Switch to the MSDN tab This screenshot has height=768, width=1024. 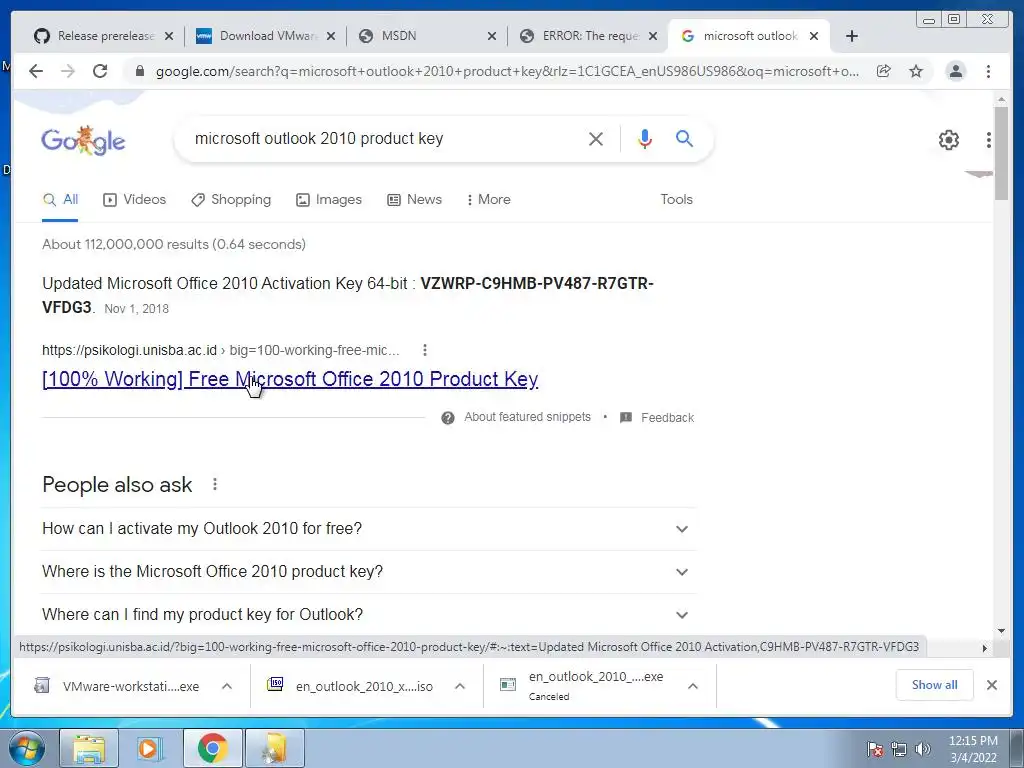click(x=428, y=36)
